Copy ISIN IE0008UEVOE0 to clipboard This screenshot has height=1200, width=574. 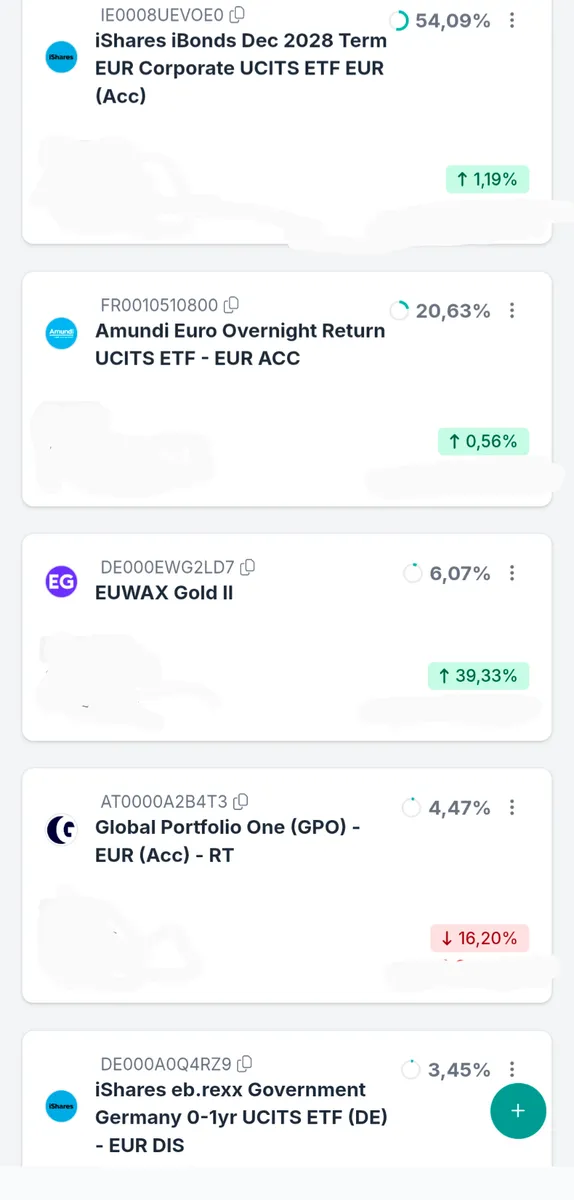point(237,15)
